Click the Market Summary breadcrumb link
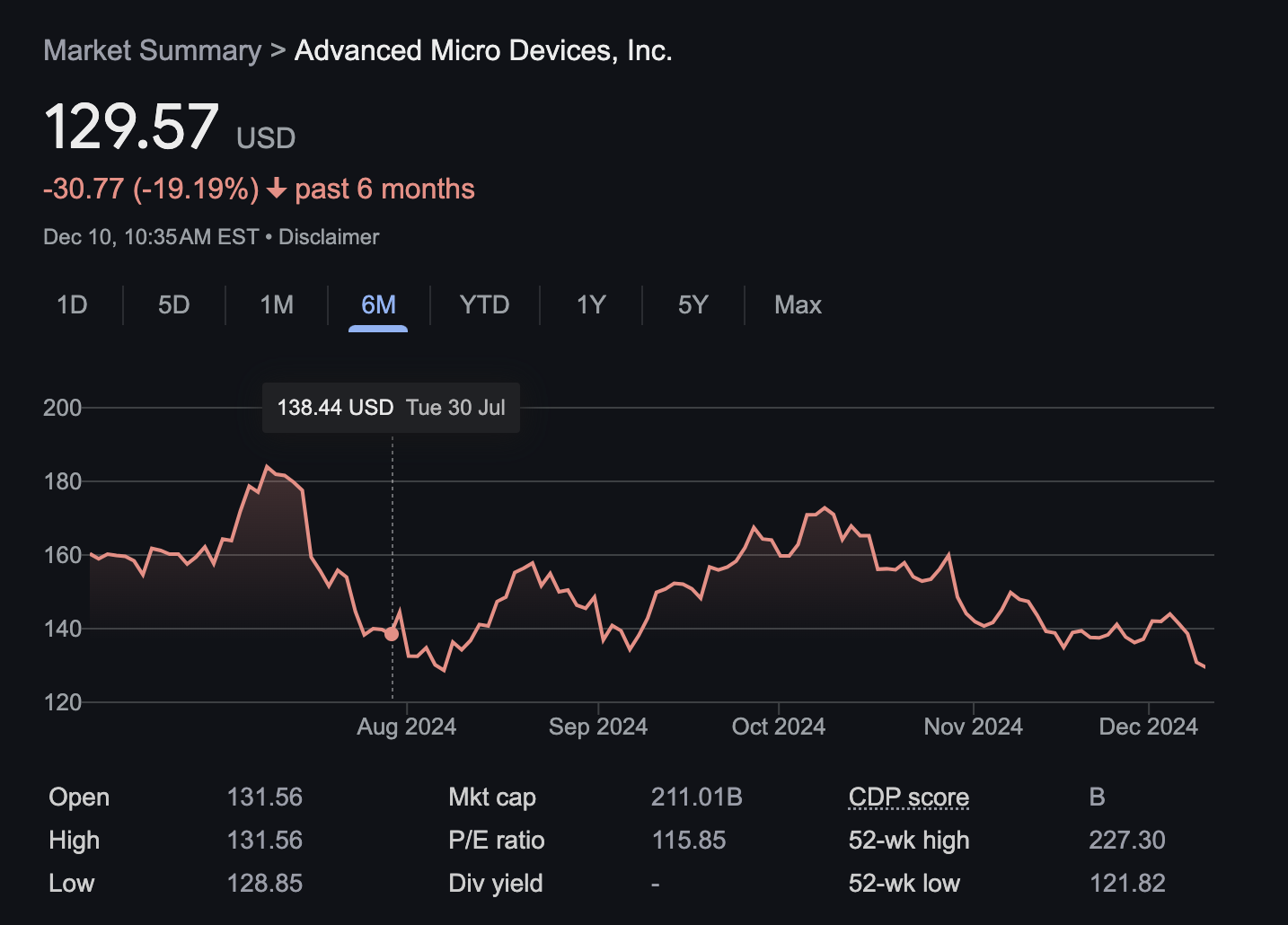Image resolution: width=1288 pixels, height=925 pixels. [152, 51]
